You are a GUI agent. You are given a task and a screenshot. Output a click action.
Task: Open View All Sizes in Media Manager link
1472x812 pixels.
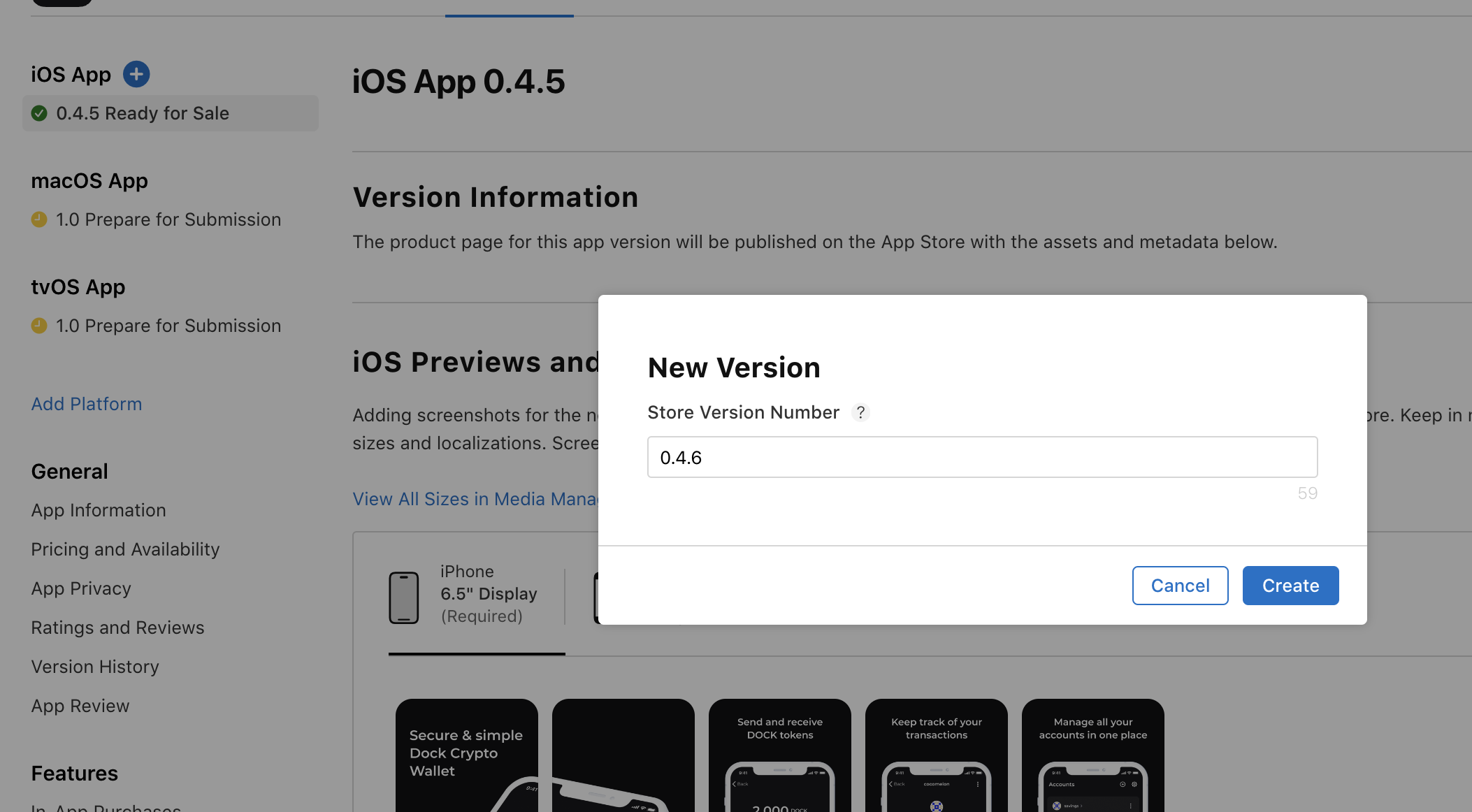pos(475,499)
